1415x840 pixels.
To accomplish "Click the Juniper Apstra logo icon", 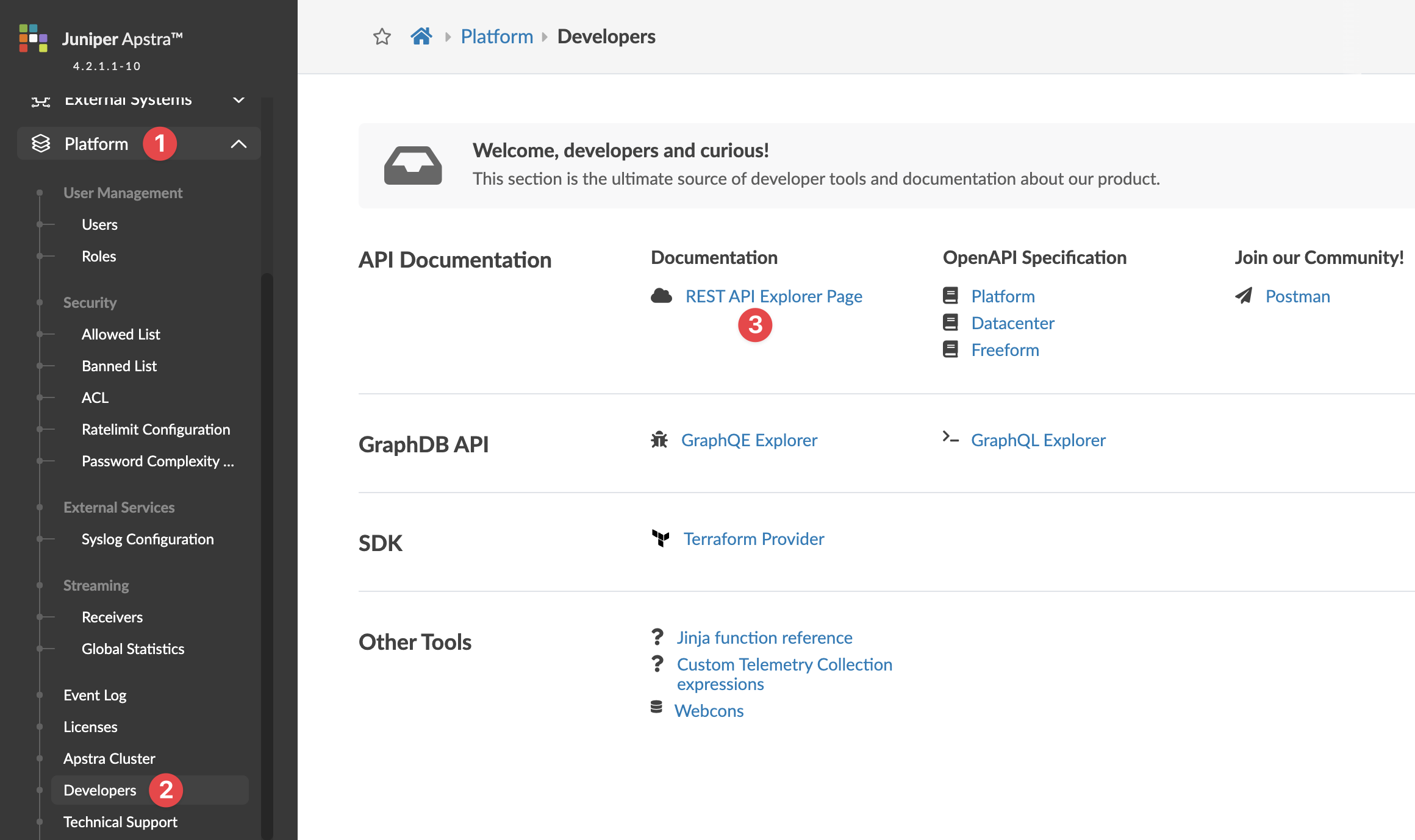I will pyautogui.click(x=33, y=38).
